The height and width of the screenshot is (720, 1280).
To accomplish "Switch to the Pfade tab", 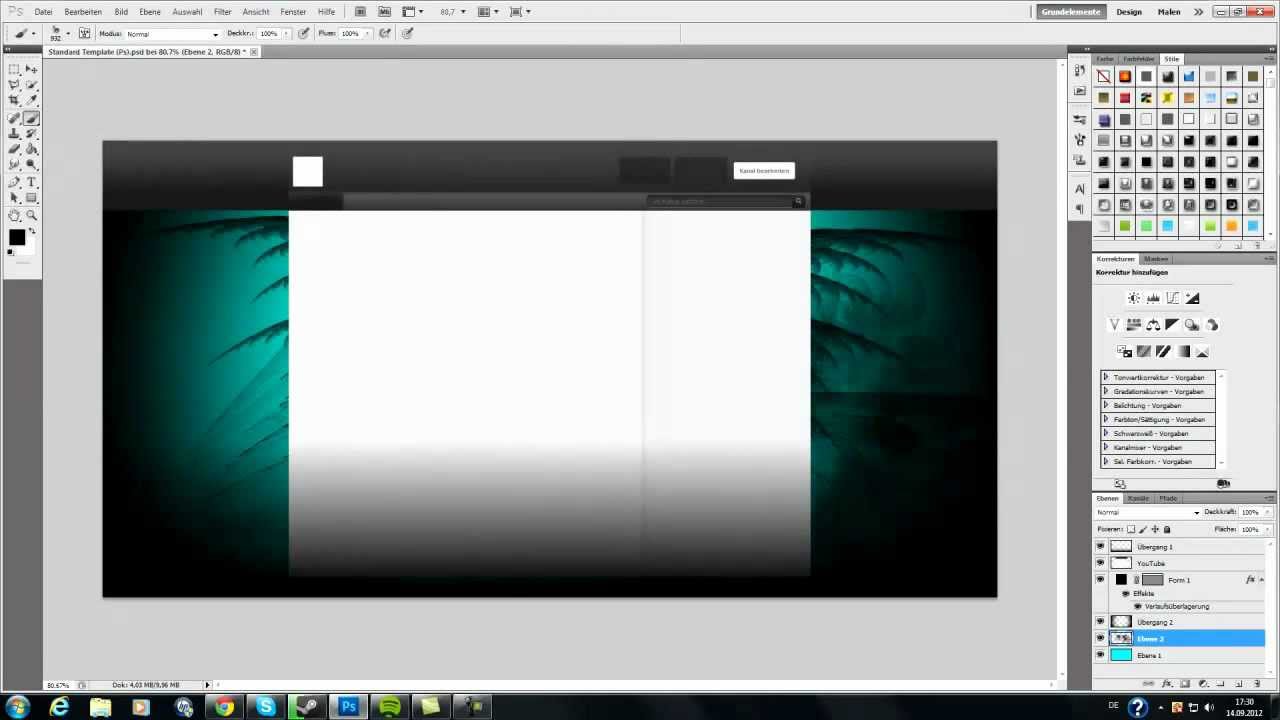I will tap(1168, 498).
